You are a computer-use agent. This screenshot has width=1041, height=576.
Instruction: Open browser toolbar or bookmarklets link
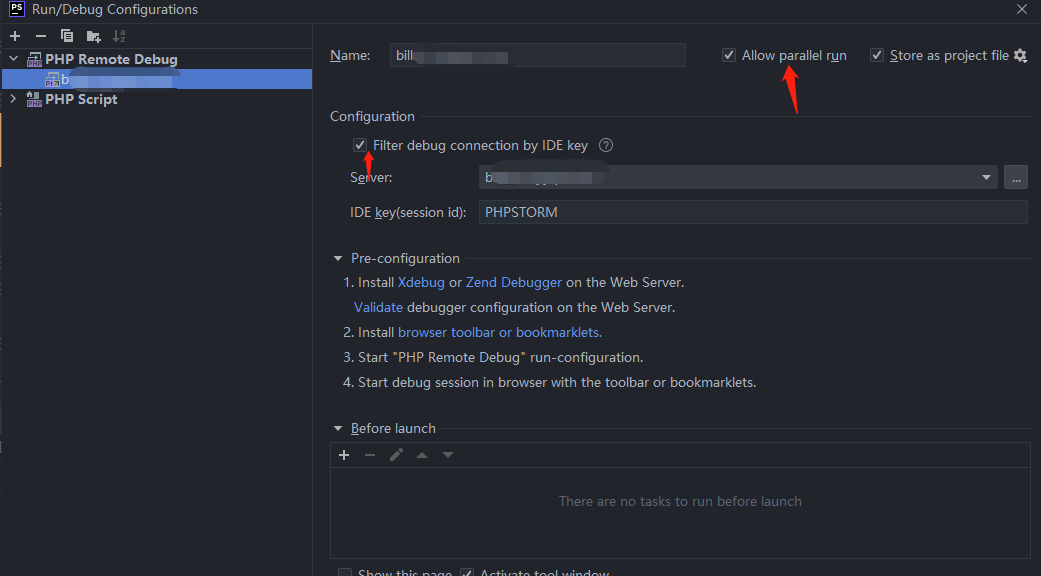point(500,332)
